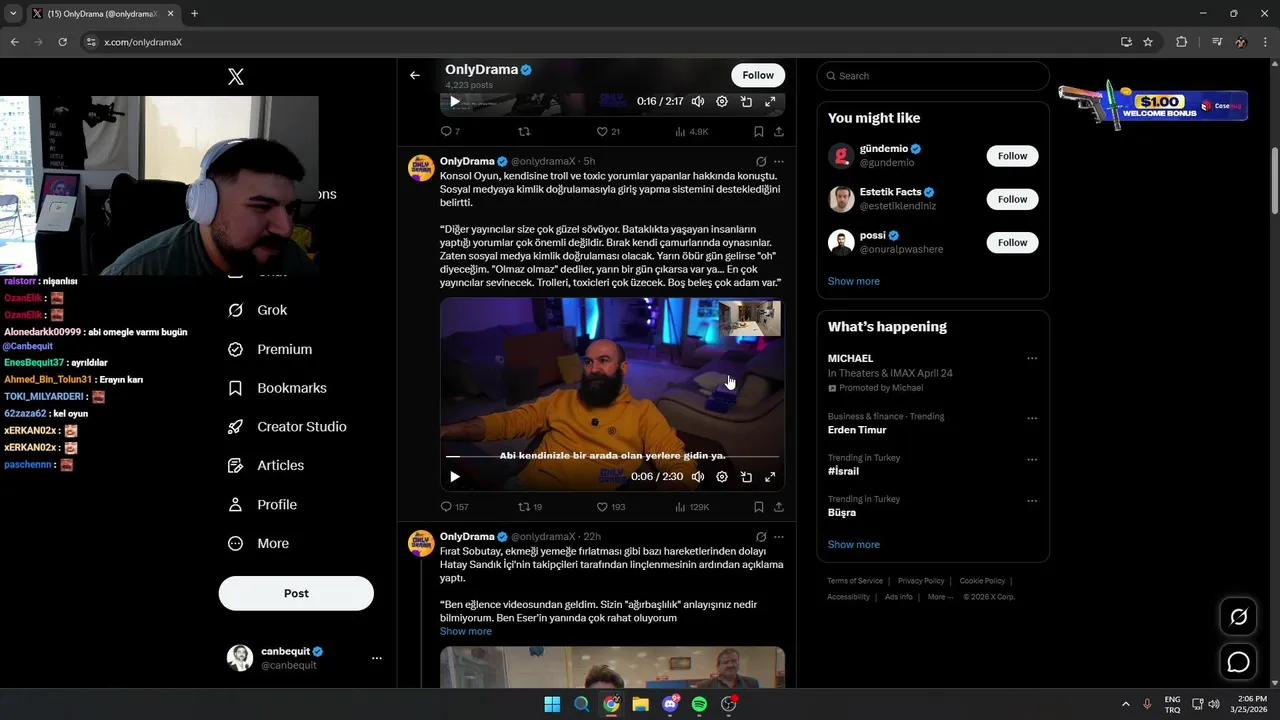Open Grok explain icon on 22h post
1280x720 pixels.
[761, 537]
